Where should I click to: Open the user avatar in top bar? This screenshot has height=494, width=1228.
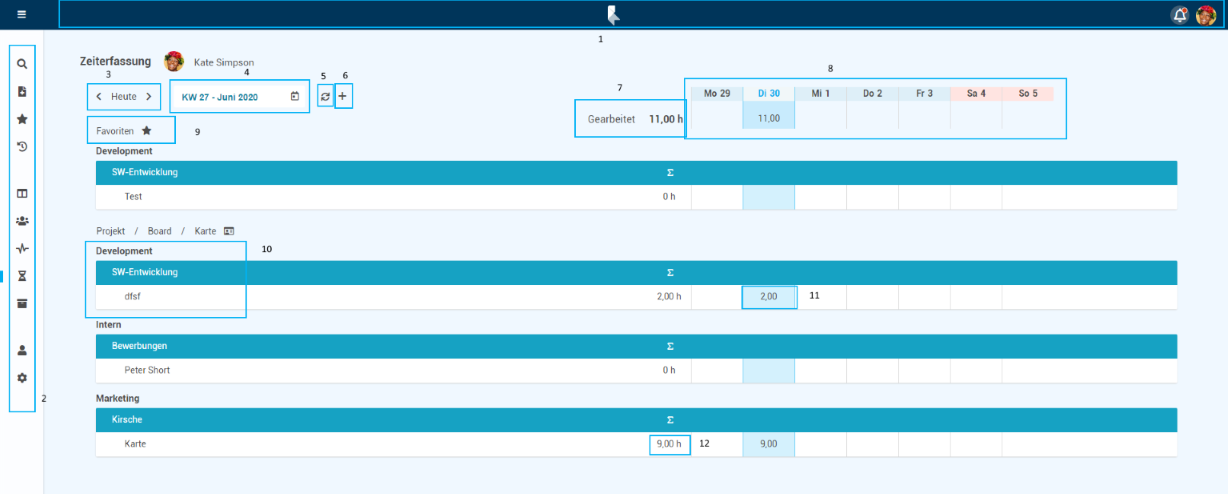pyautogui.click(x=1206, y=14)
